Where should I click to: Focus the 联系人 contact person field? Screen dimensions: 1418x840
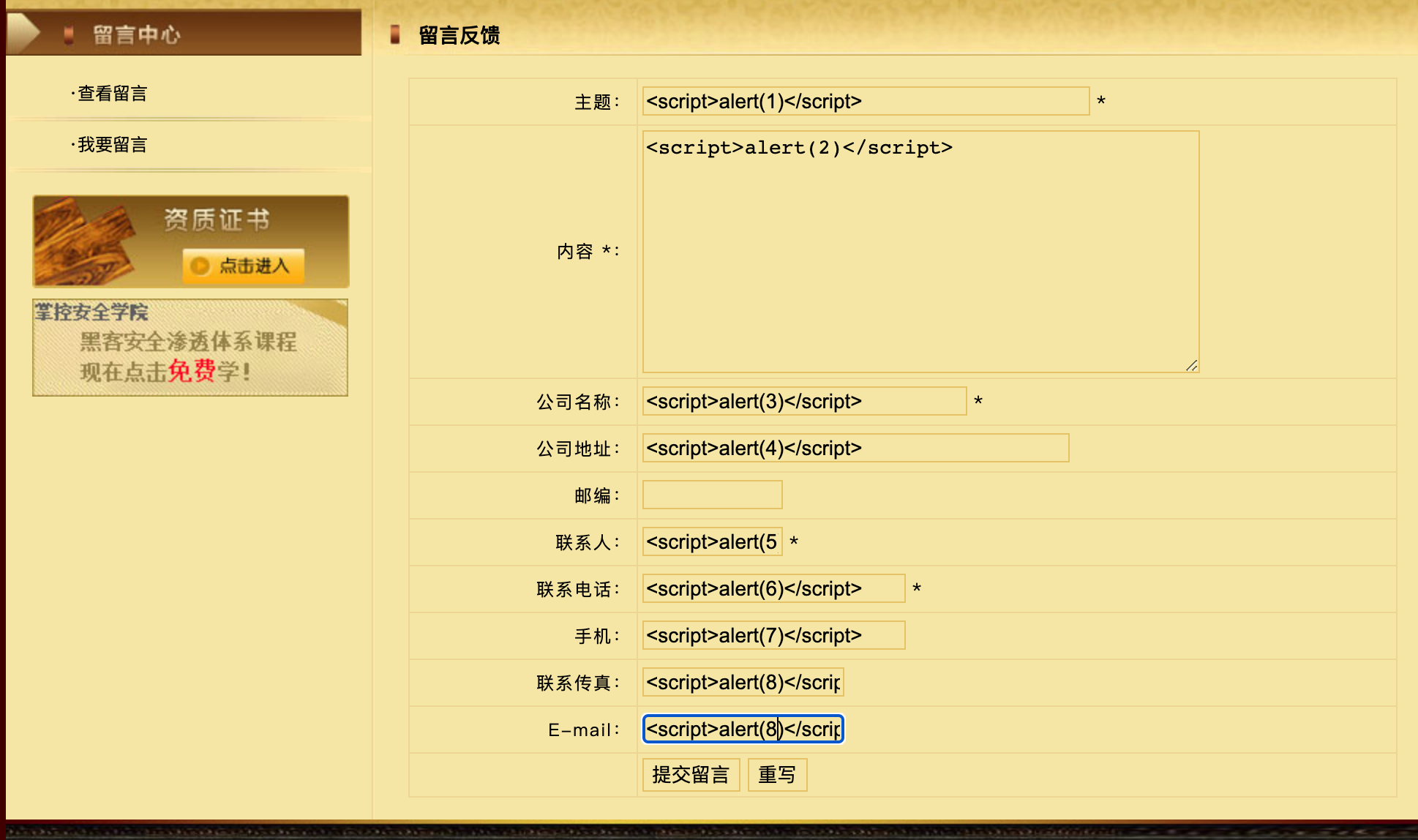point(713,541)
